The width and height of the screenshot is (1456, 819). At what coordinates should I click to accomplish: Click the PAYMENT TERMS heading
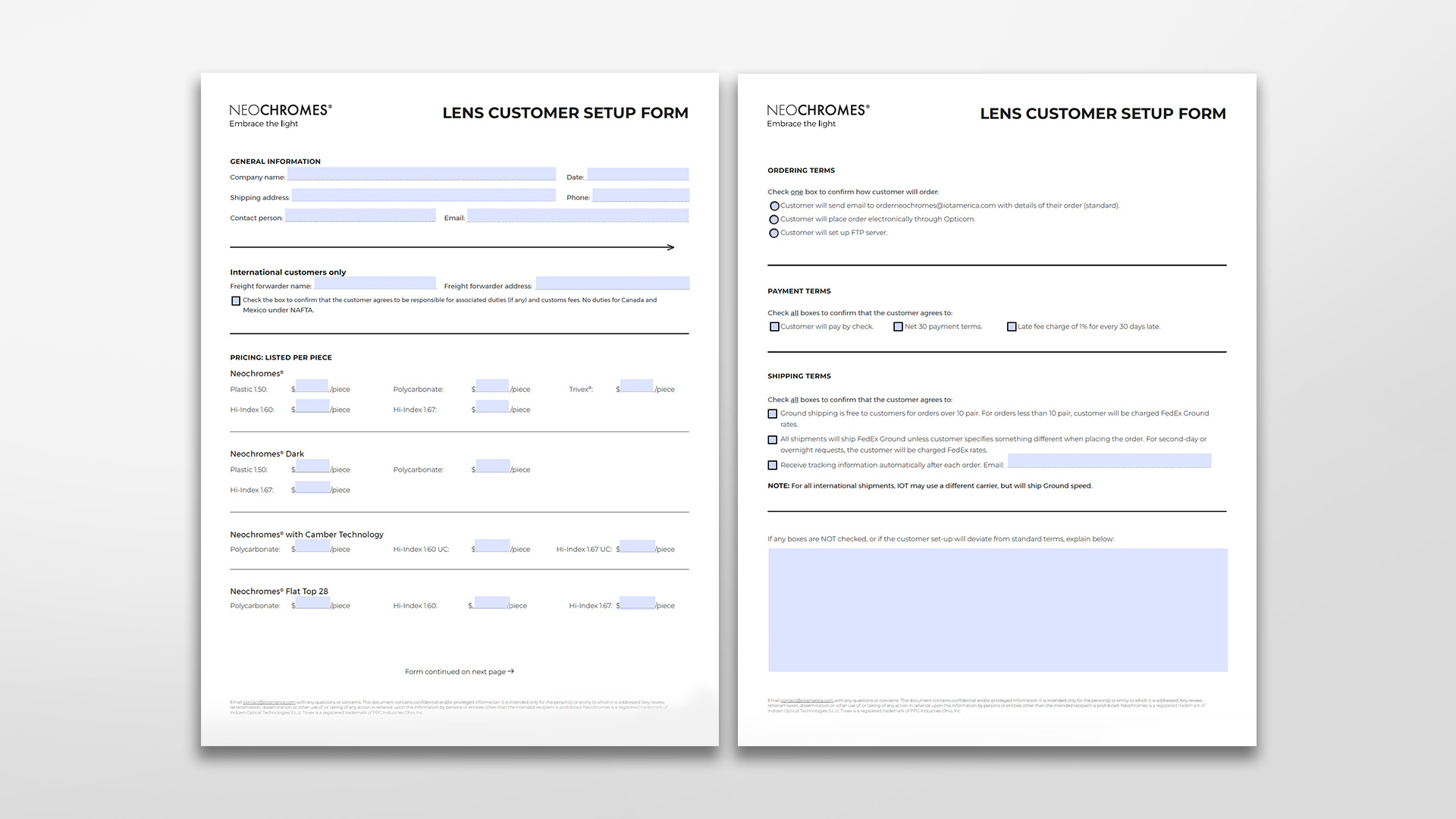[799, 291]
